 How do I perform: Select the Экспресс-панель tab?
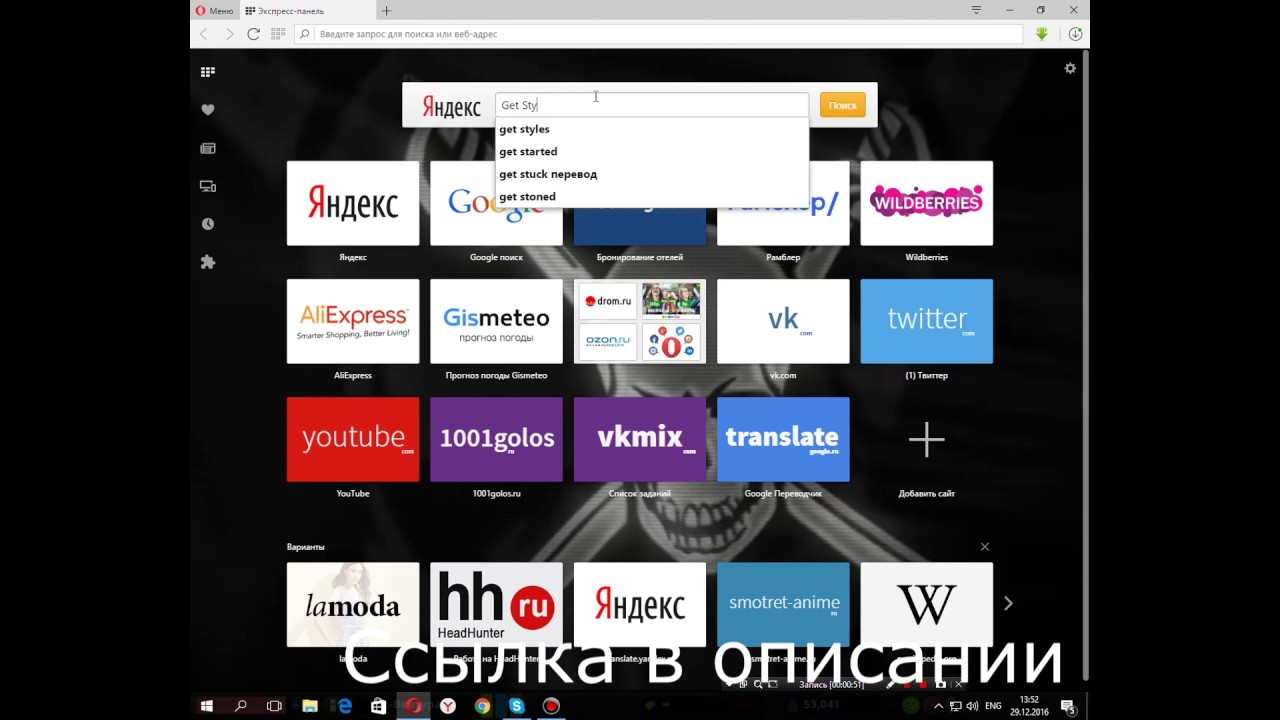(307, 10)
